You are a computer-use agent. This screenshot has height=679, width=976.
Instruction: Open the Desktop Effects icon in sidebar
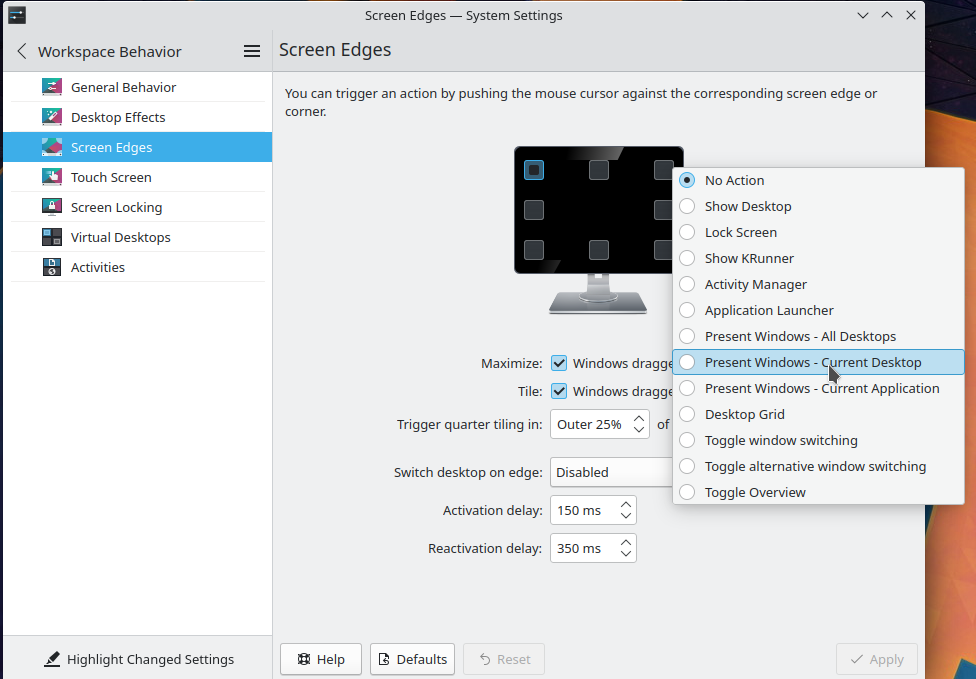click(x=52, y=117)
